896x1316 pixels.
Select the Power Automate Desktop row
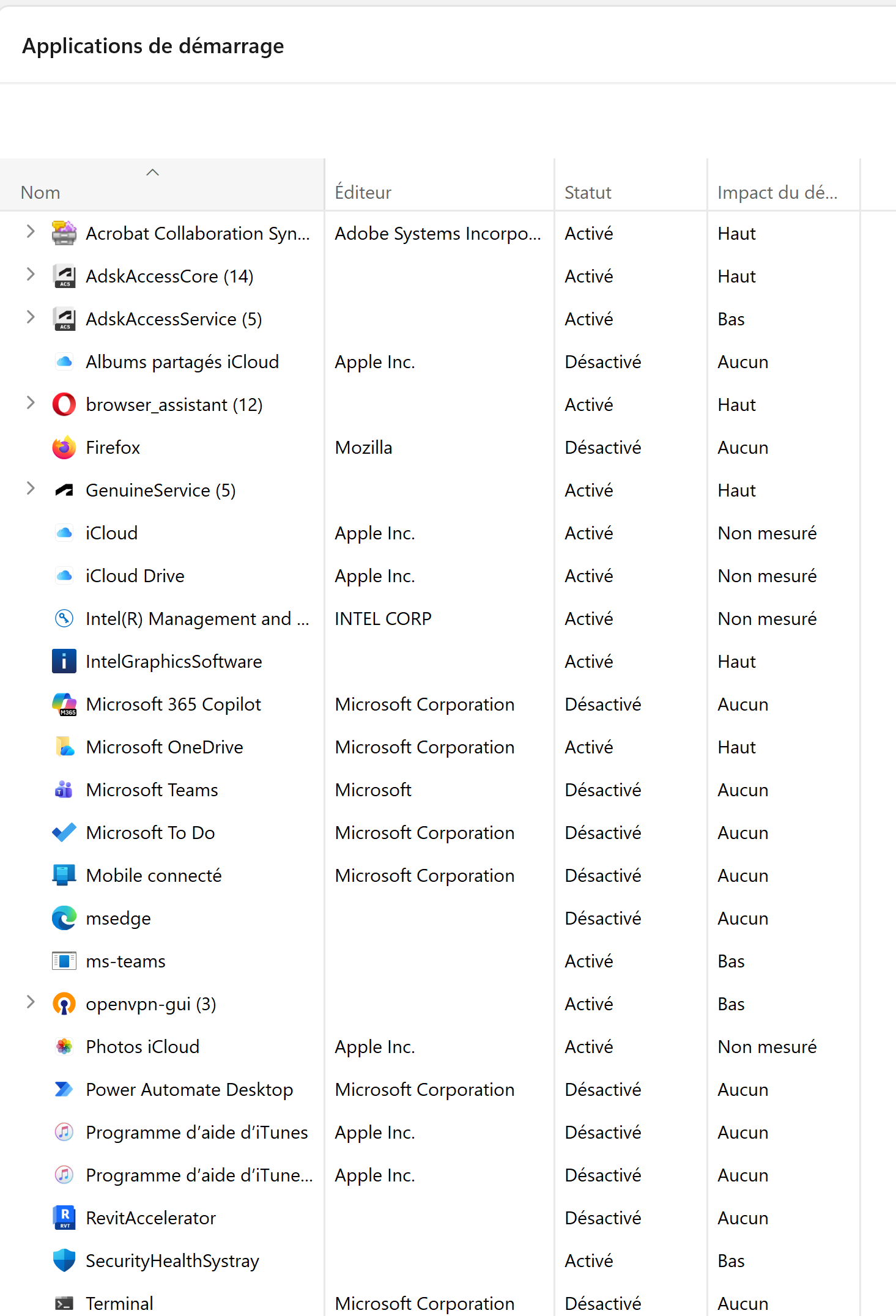[x=448, y=1090]
